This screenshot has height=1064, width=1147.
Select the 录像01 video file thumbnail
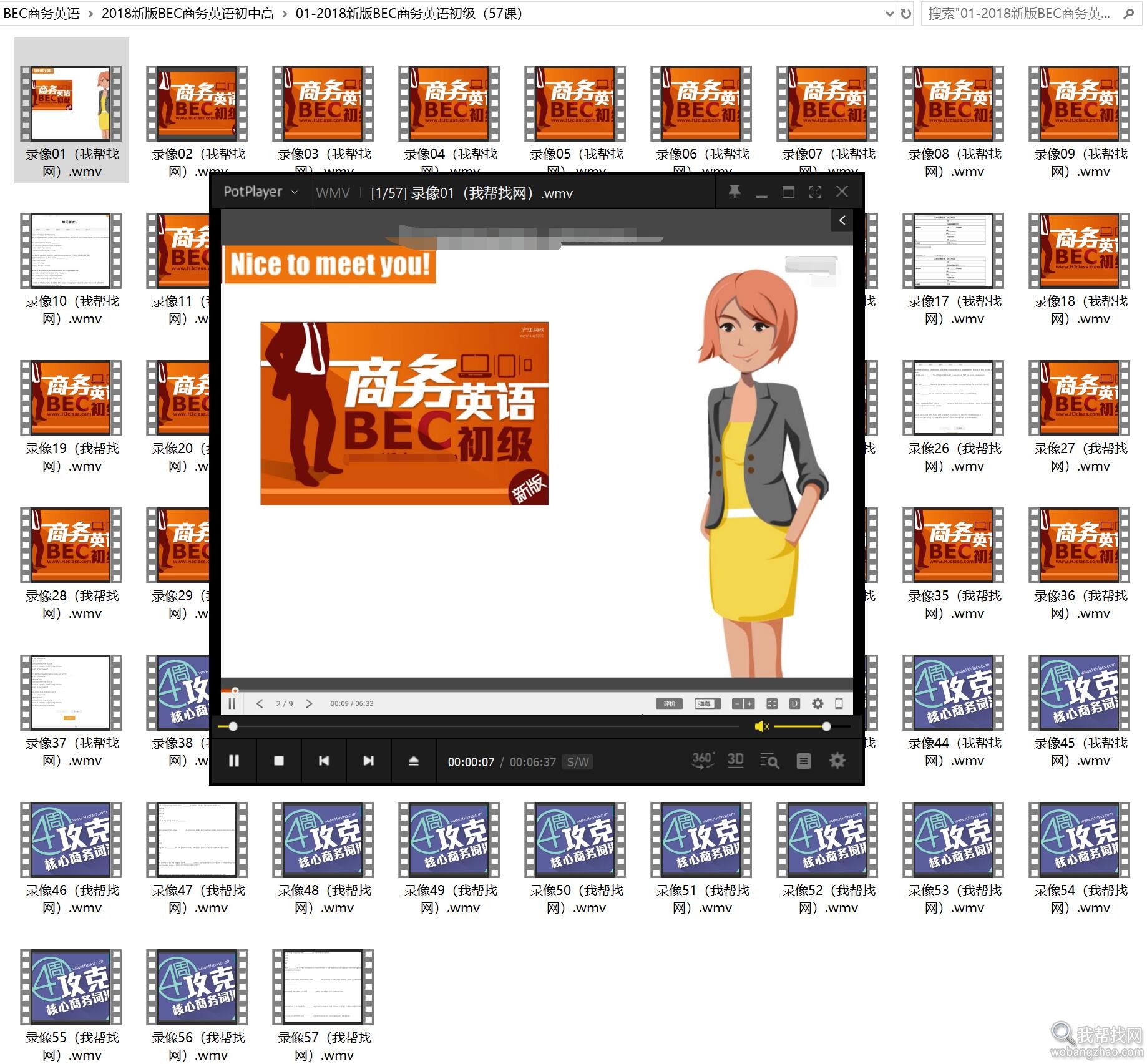coord(71,103)
